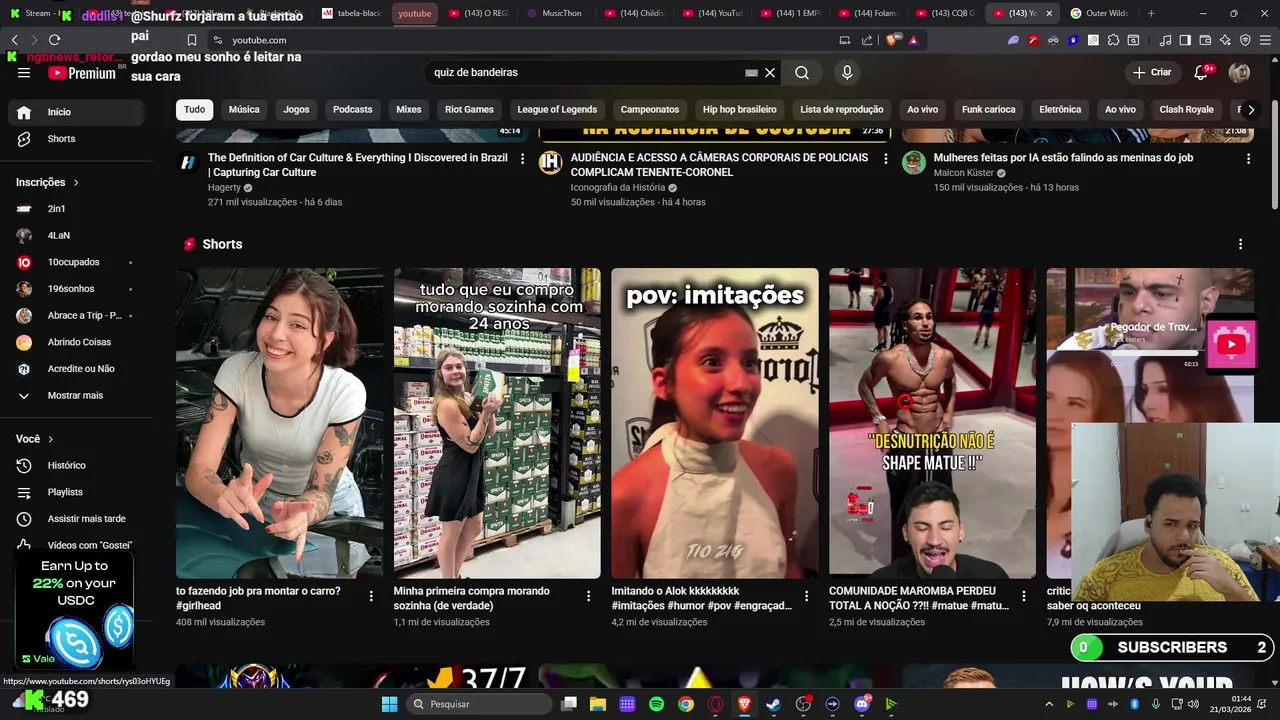
Task: Select the Jogos filter chip
Action: [x=296, y=109]
